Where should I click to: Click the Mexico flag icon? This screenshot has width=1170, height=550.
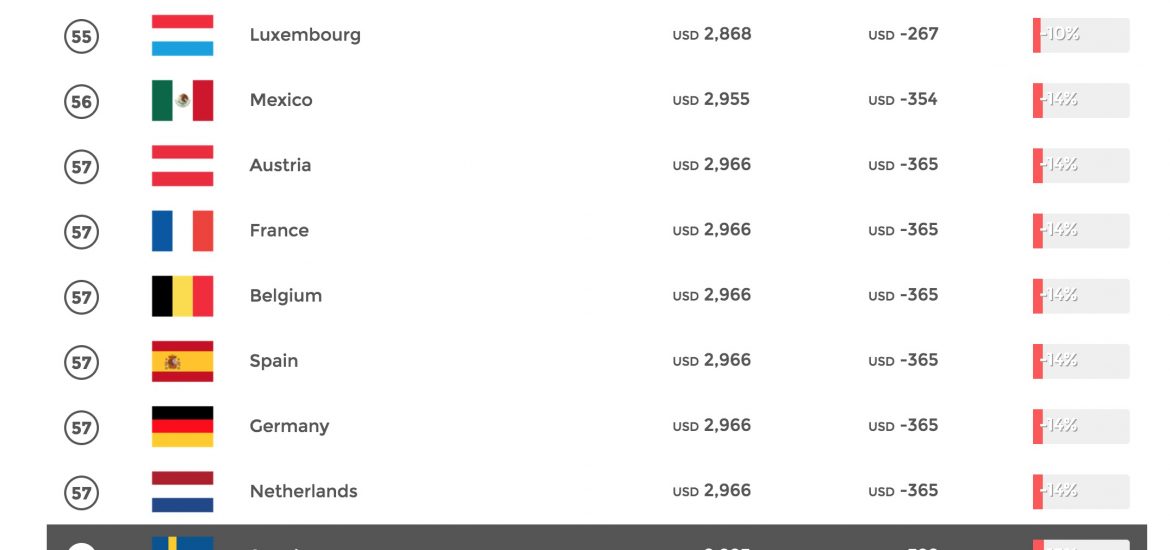click(182, 100)
